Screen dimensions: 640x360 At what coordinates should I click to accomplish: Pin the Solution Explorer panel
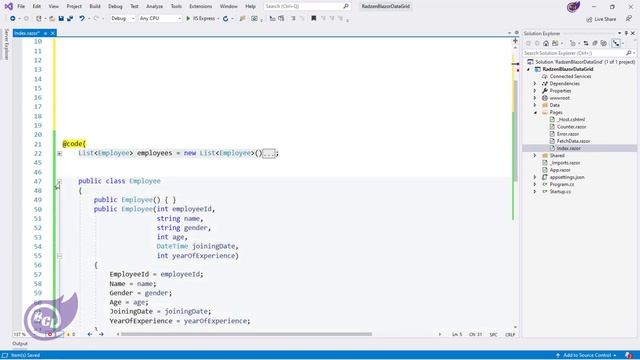tap(627, 33)
